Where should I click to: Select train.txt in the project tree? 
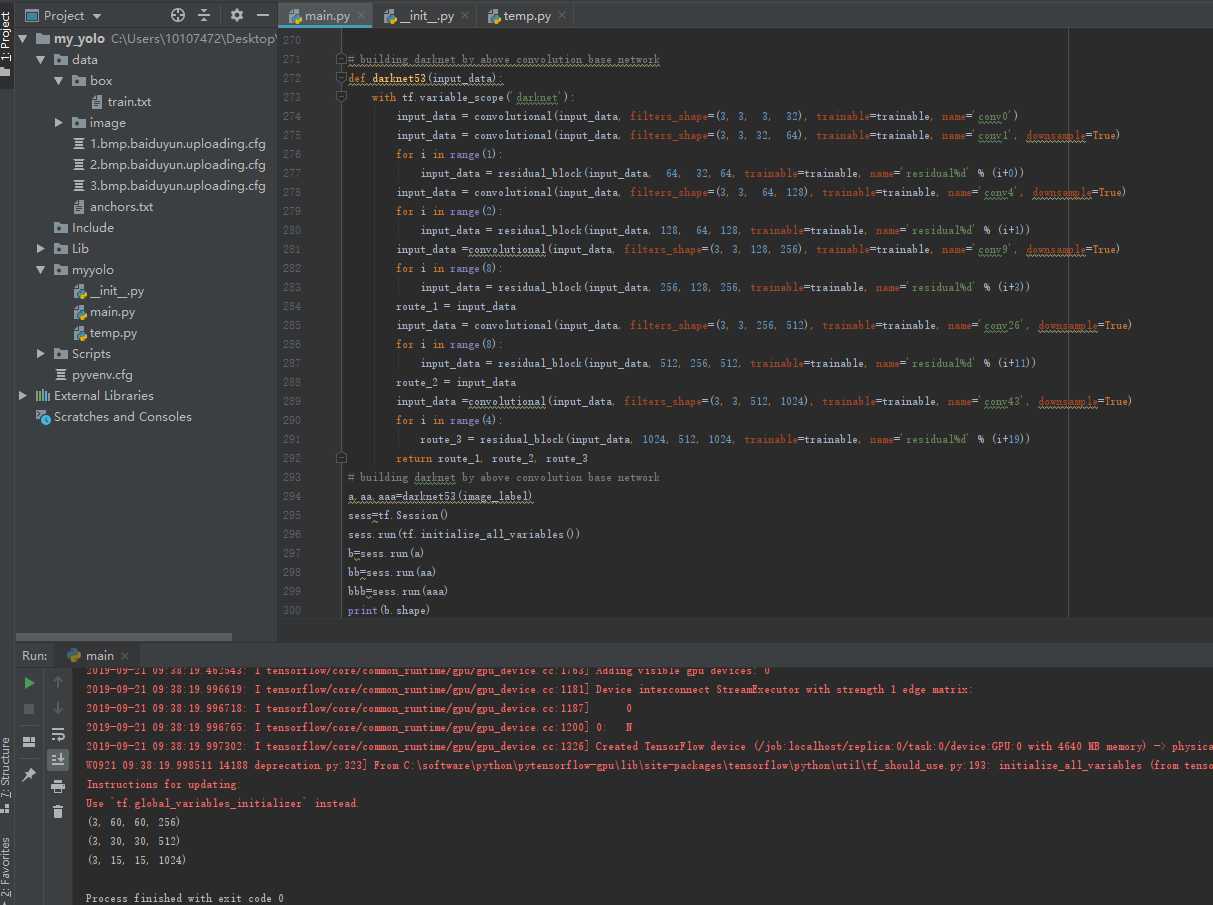(x=129, y=102)
